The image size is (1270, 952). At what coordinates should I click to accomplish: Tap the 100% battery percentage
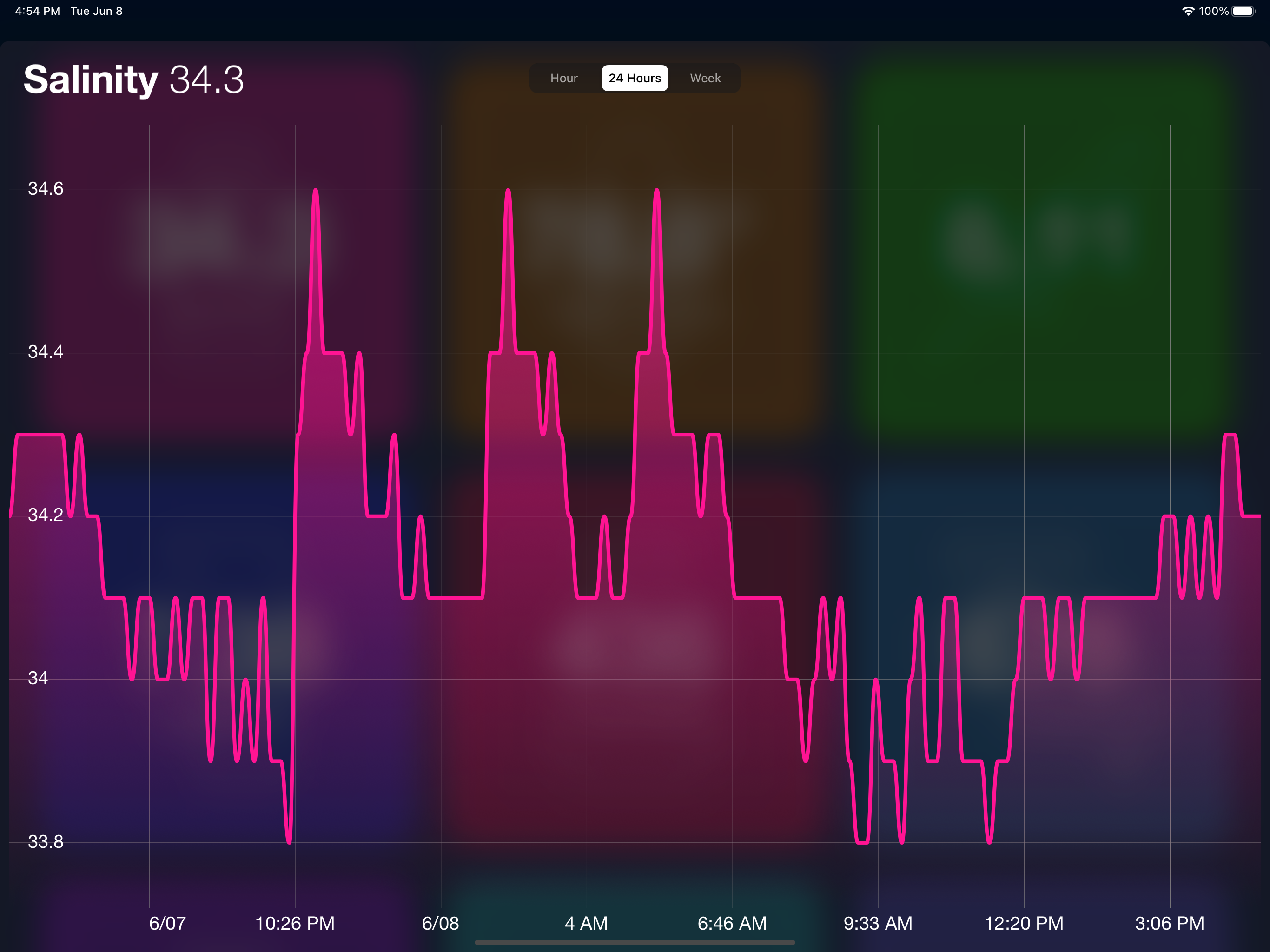[x=1214, y=11]
